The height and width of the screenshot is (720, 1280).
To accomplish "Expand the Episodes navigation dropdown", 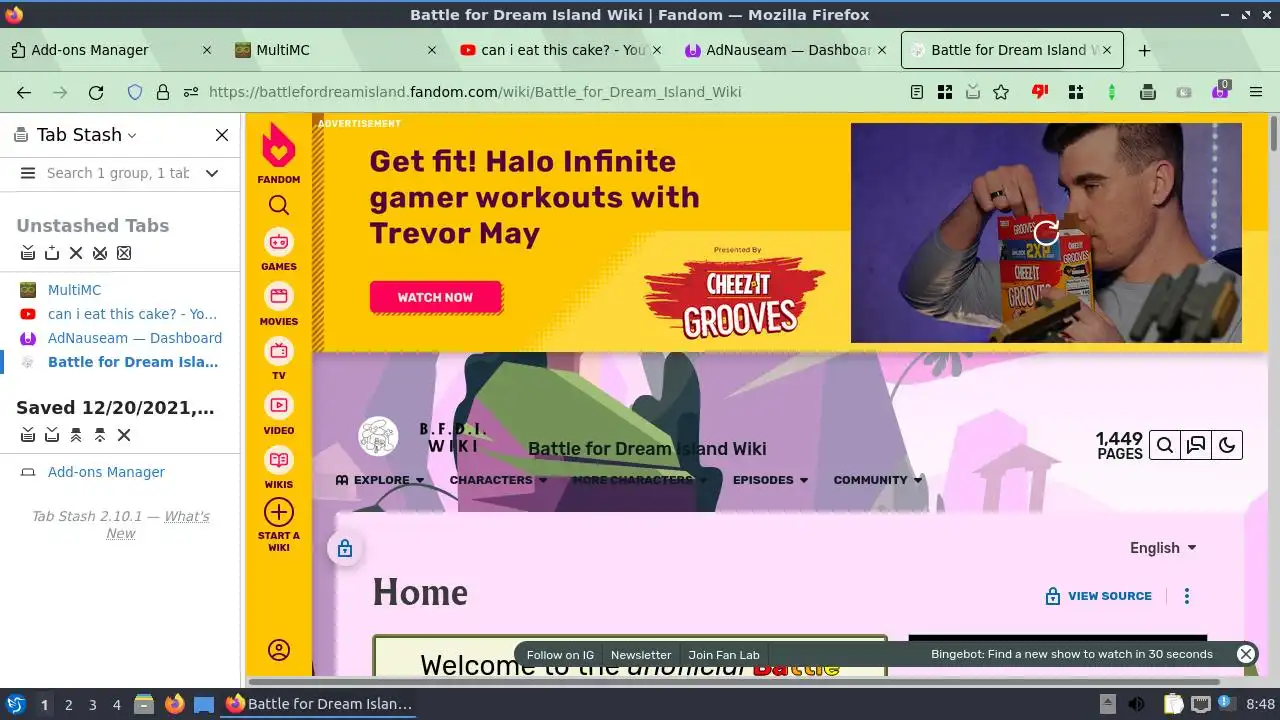I will coord(770,480).
